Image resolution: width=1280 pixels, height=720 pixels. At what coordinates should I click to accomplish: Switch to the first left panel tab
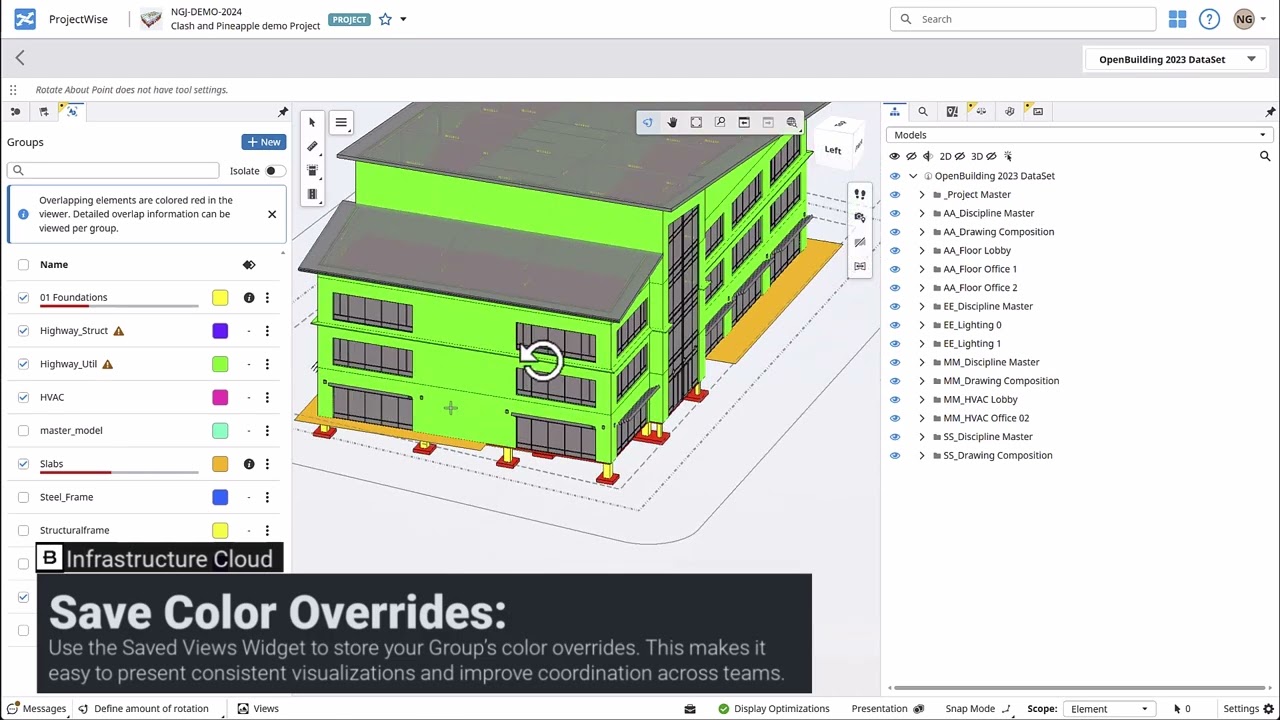click(x=15, y=112)
